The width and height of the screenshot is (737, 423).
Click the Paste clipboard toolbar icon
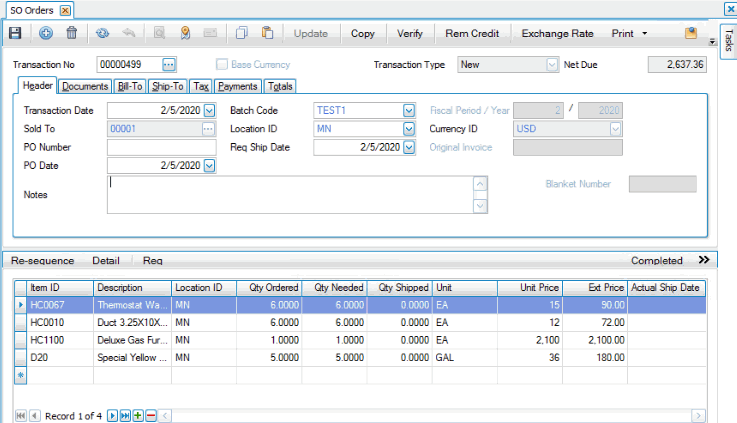tap(267, 33)
